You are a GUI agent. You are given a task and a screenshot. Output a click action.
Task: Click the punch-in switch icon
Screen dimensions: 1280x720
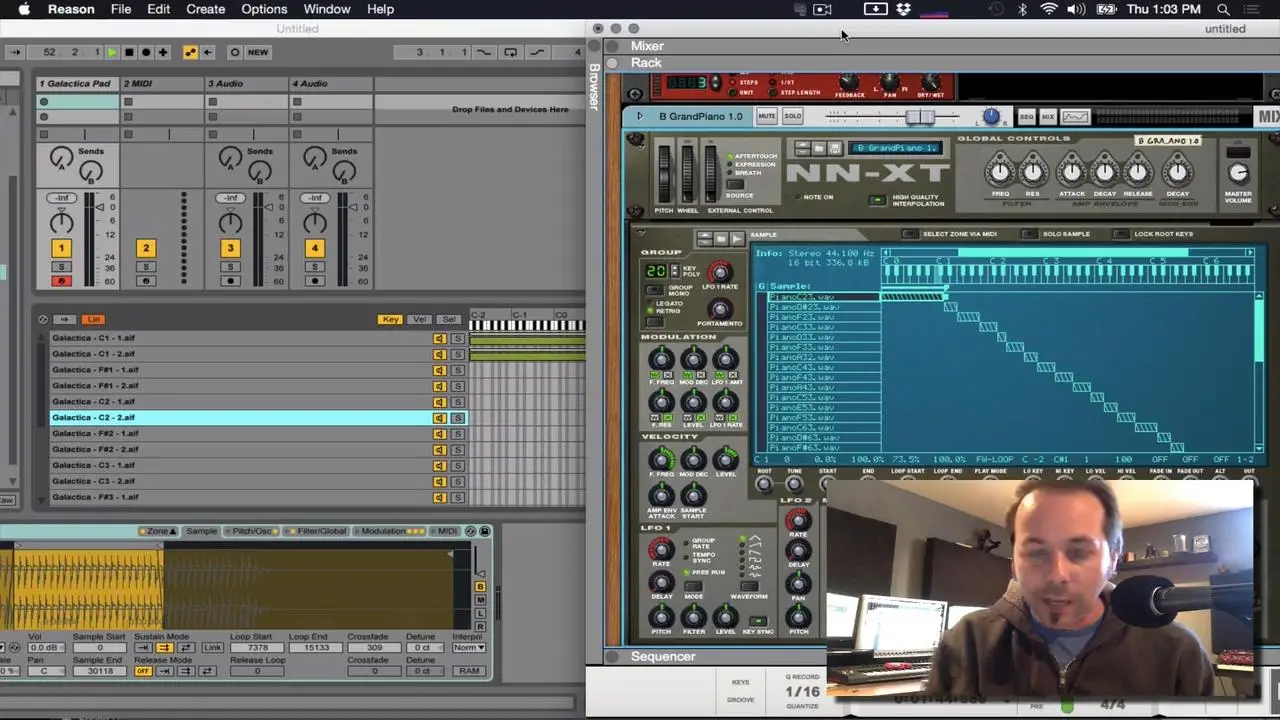[x=484, y=52]
